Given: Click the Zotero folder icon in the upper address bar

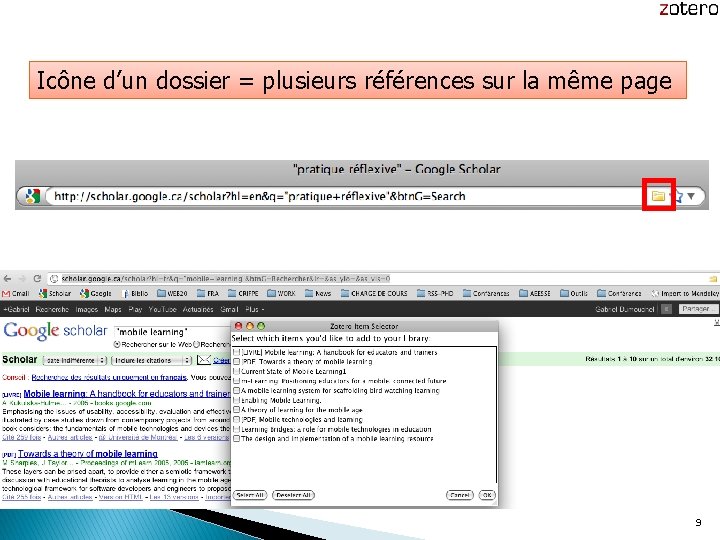Looking at the screenshot, I should pos(658,196).
